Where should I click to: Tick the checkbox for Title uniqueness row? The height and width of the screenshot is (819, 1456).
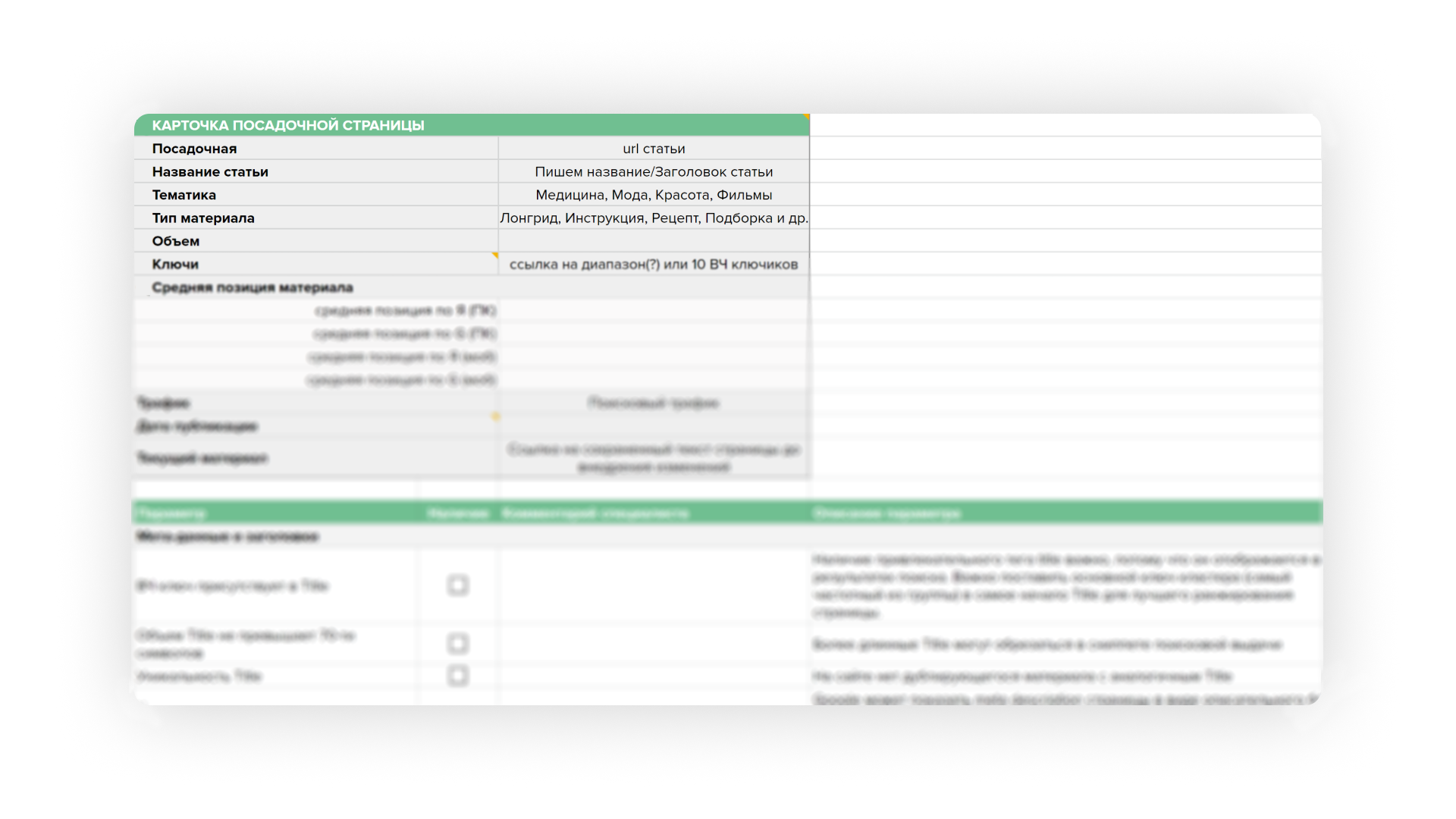coord(457,676)
